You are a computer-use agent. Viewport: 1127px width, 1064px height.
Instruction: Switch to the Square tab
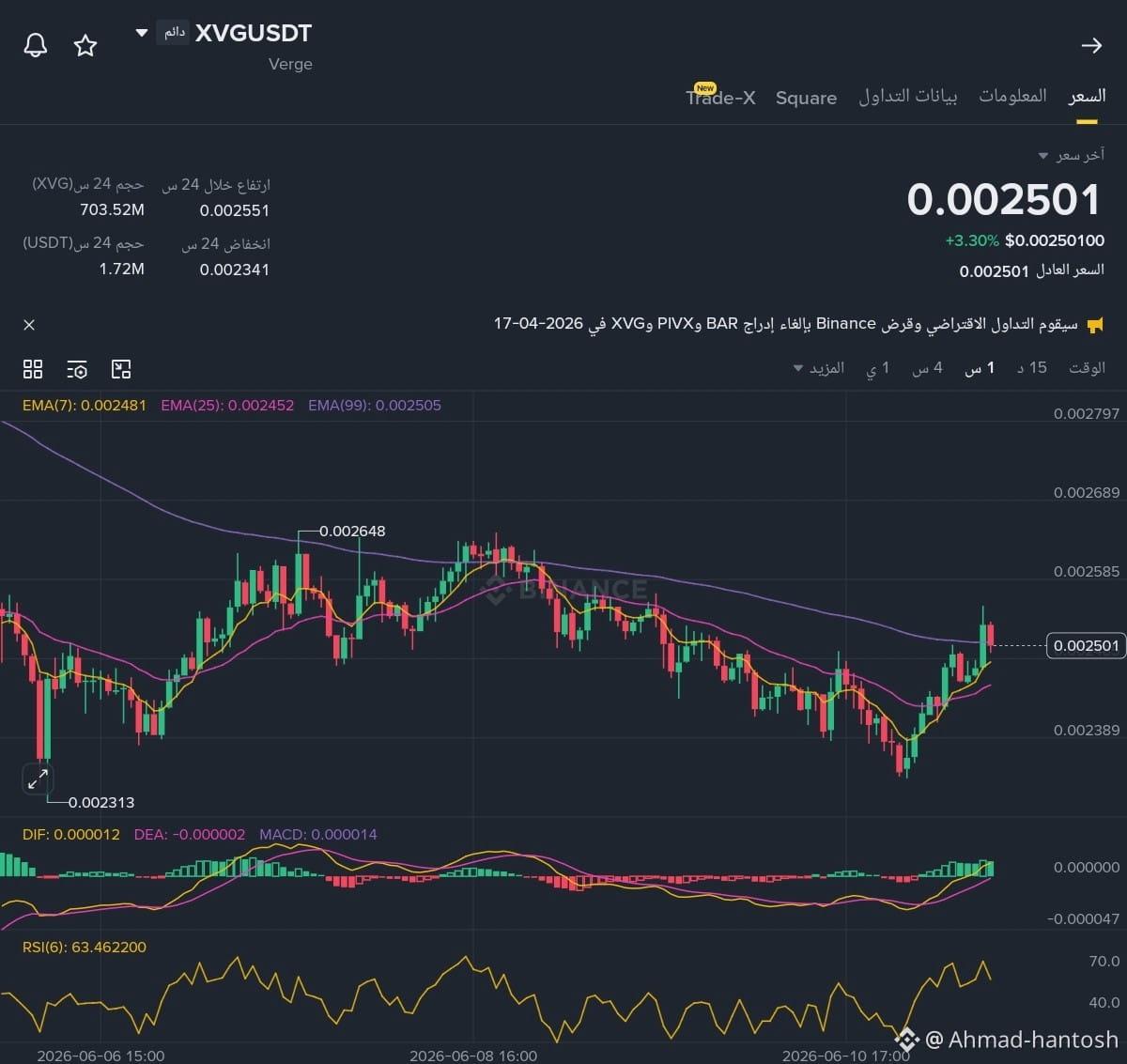806,98
